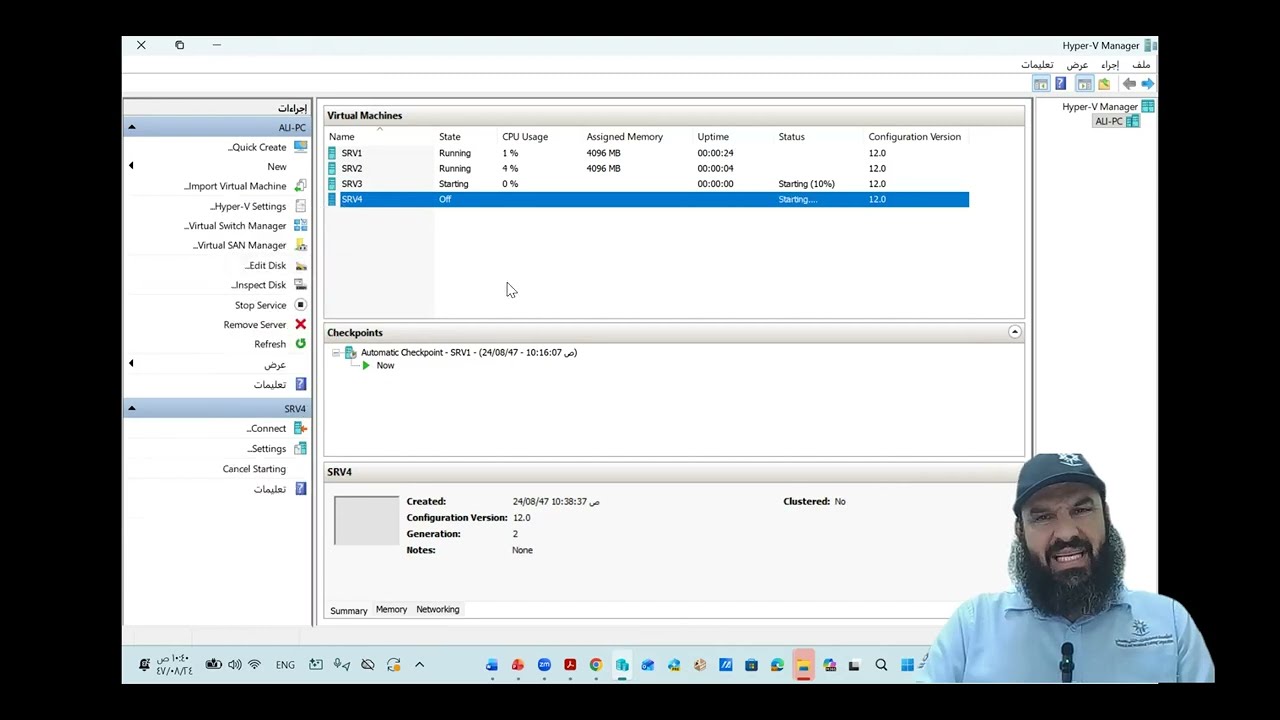Select the SRV2 virtual machine row
This screenshot has height=720, width=1280.
[648, 168]
